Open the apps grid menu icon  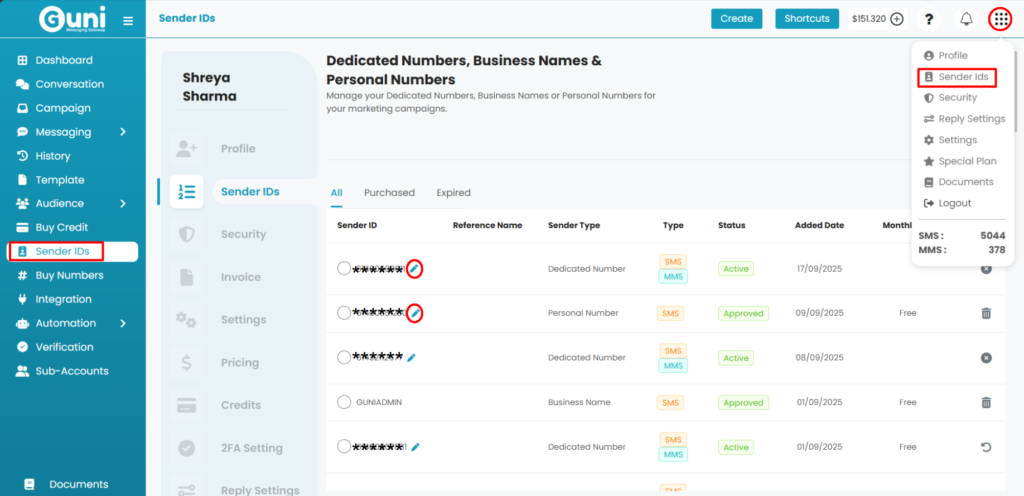pos(1000,19)
